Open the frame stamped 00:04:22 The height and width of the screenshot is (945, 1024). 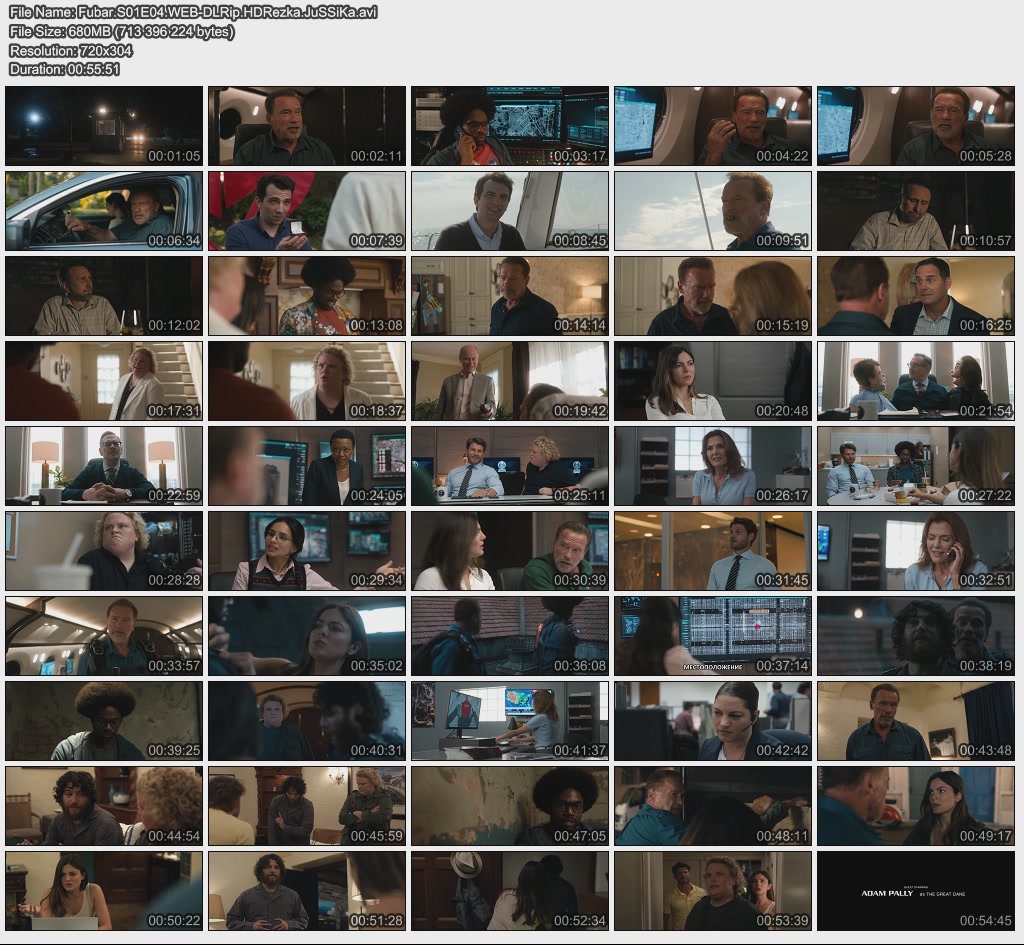tap(712, 126)
